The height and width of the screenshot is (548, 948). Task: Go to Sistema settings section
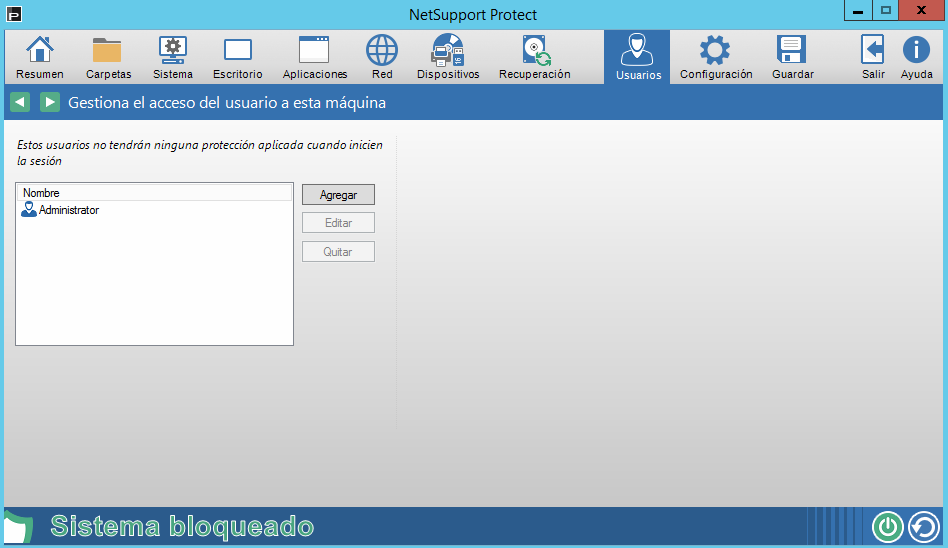pyautogui.click(x=173, y=58)
